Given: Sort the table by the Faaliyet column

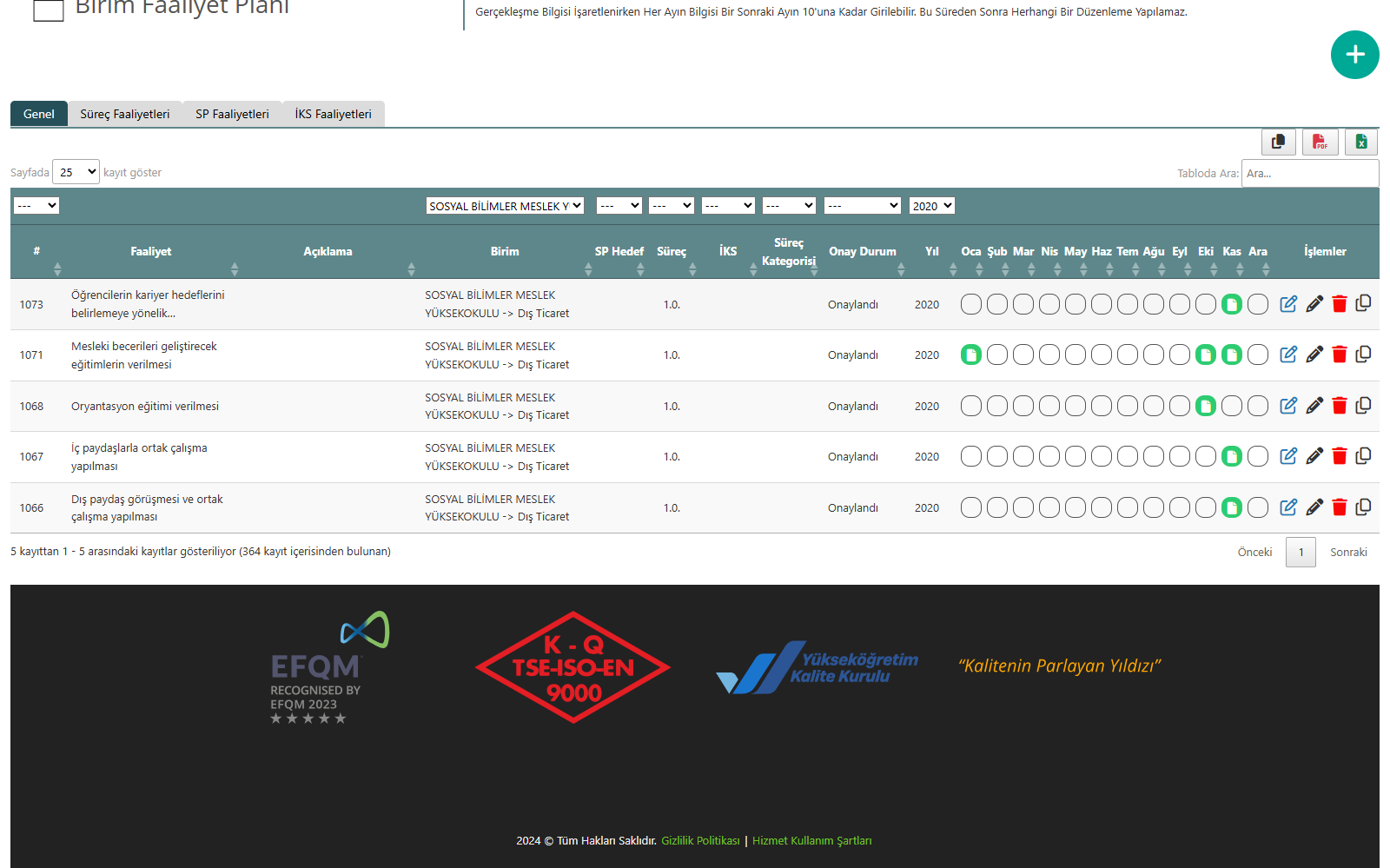Looking at the screenshot, I should point(151,252).
